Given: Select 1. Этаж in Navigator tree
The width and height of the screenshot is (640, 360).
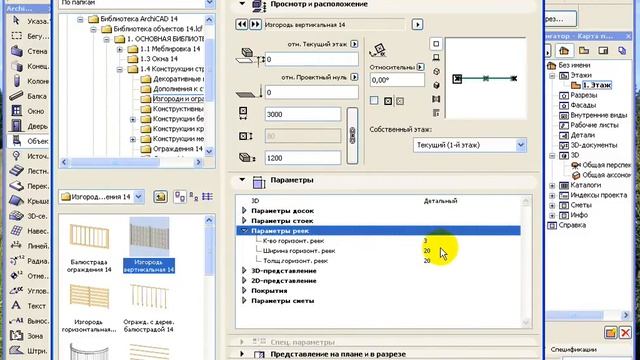Looking at the screenshot, I should pos(597,85).
